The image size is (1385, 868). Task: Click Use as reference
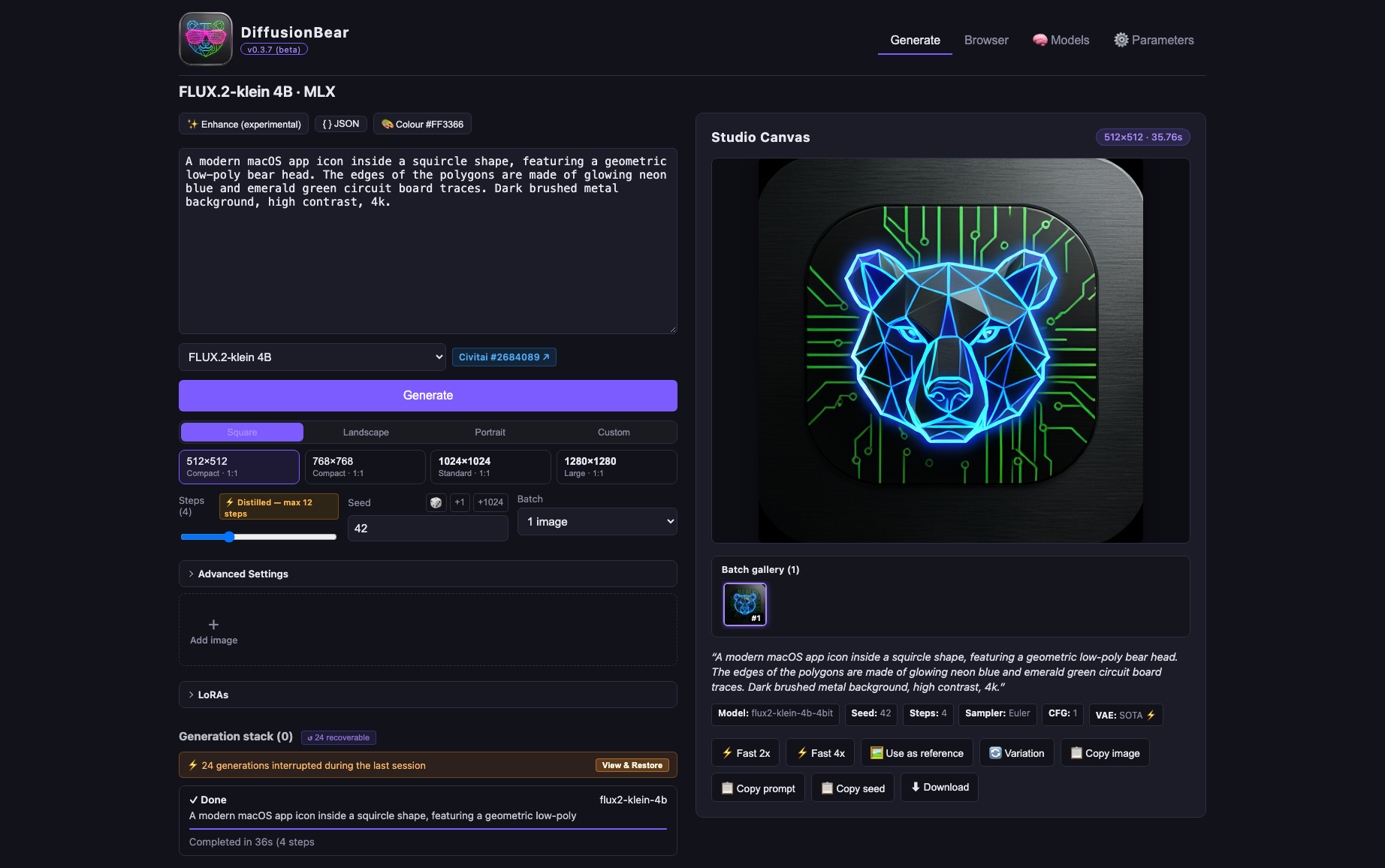click(916, 753)
